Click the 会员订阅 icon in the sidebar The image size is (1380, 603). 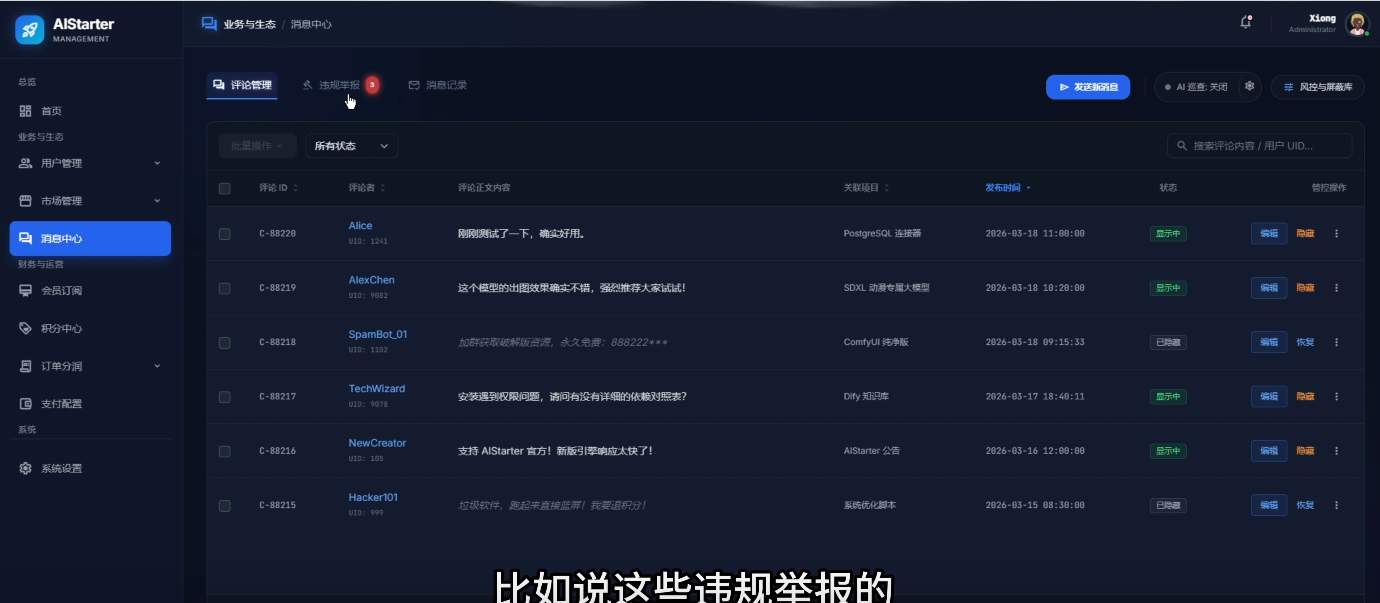tap(26, 291)
